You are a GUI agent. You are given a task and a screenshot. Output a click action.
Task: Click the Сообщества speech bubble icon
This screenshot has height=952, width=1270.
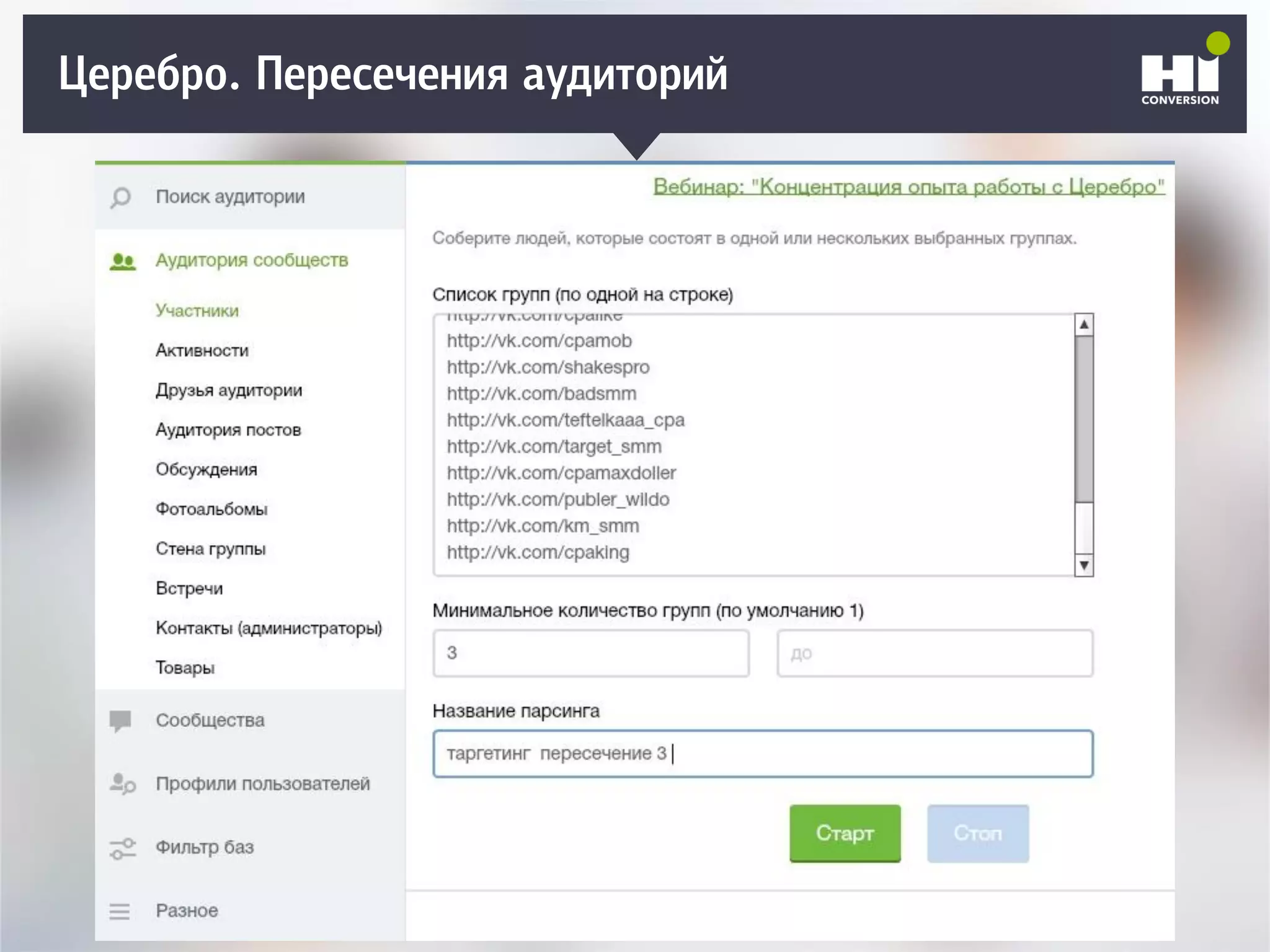click(x=120, y=721)
